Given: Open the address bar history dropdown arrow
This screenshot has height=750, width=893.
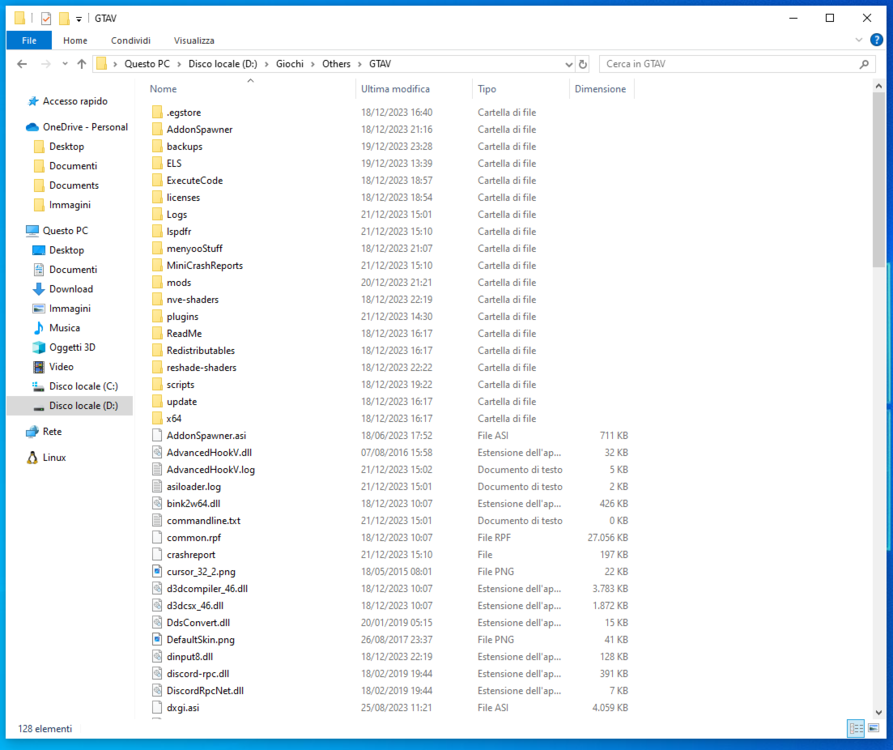Looking at the screenshot, I should (569, 63).
